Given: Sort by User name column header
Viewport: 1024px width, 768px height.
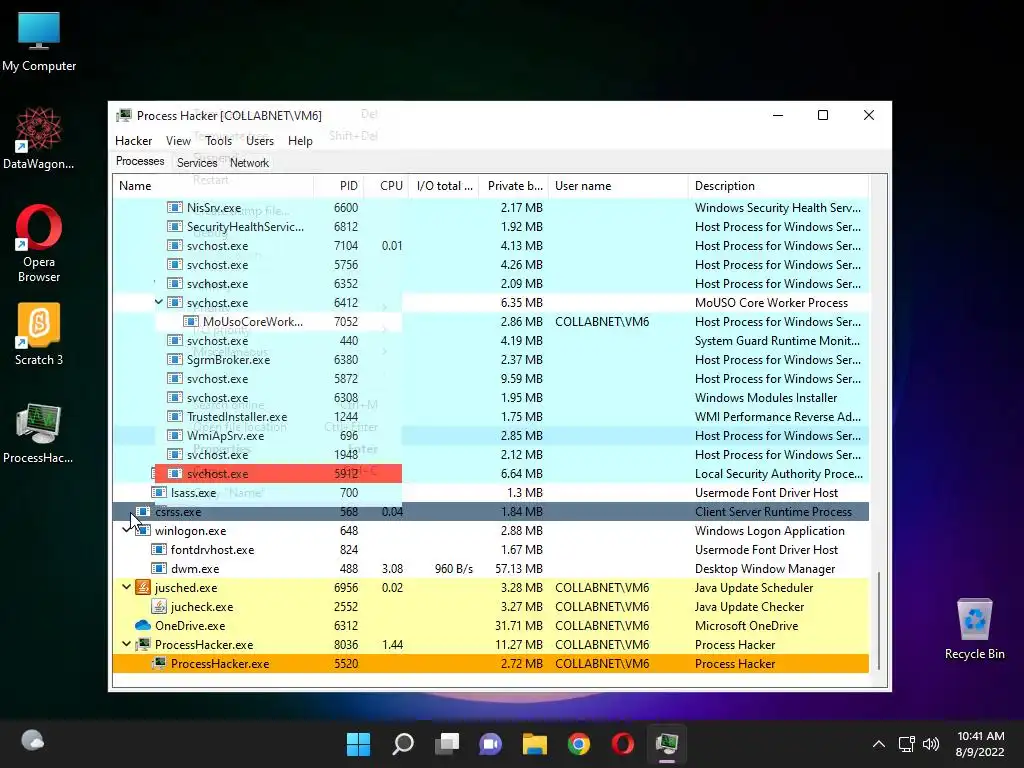Looking at the screenshot, I should pyautogui.click(x=618, y=185).
